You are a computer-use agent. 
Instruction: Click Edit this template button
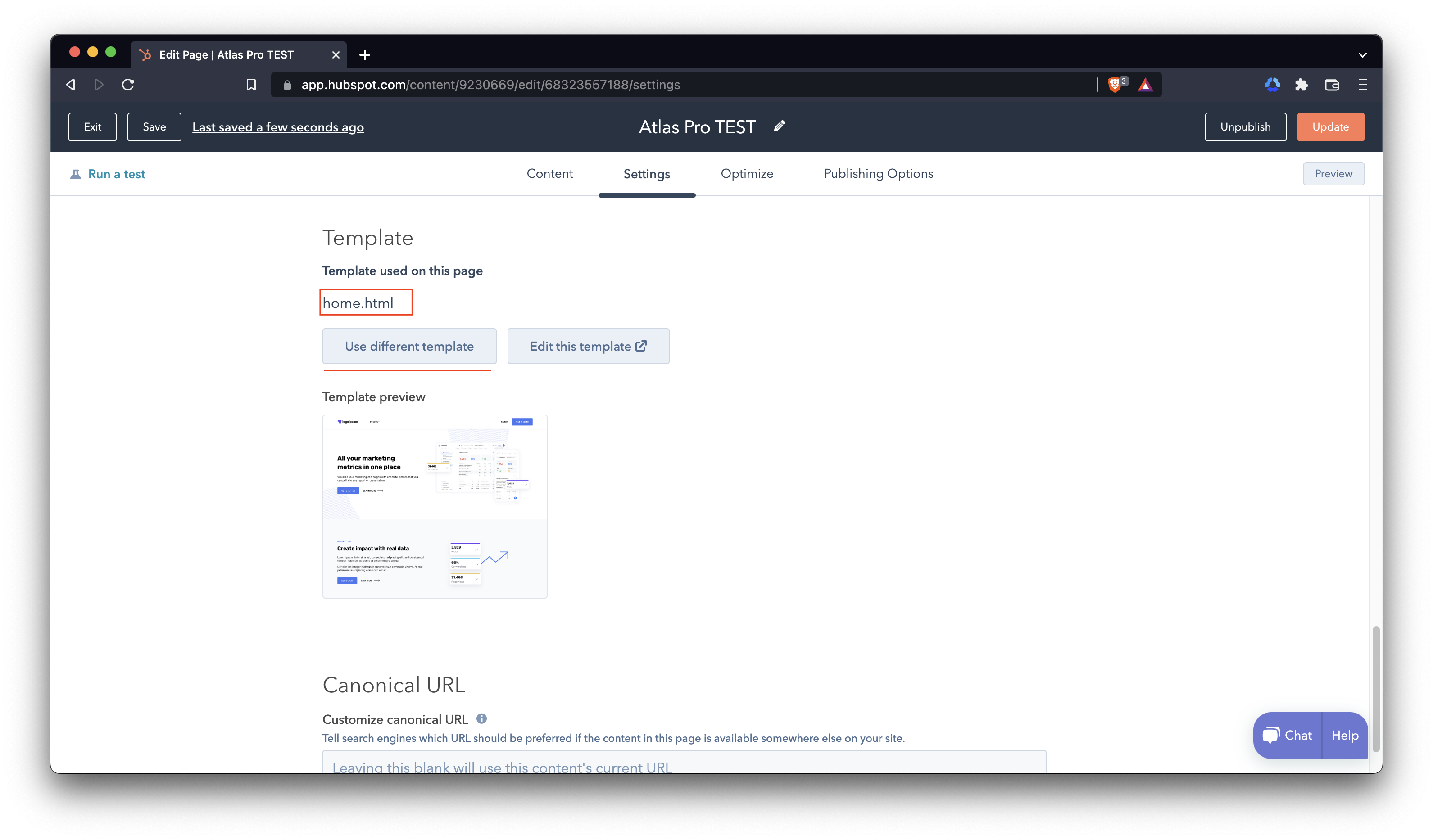pyautogui.click(x=588, y=346)
